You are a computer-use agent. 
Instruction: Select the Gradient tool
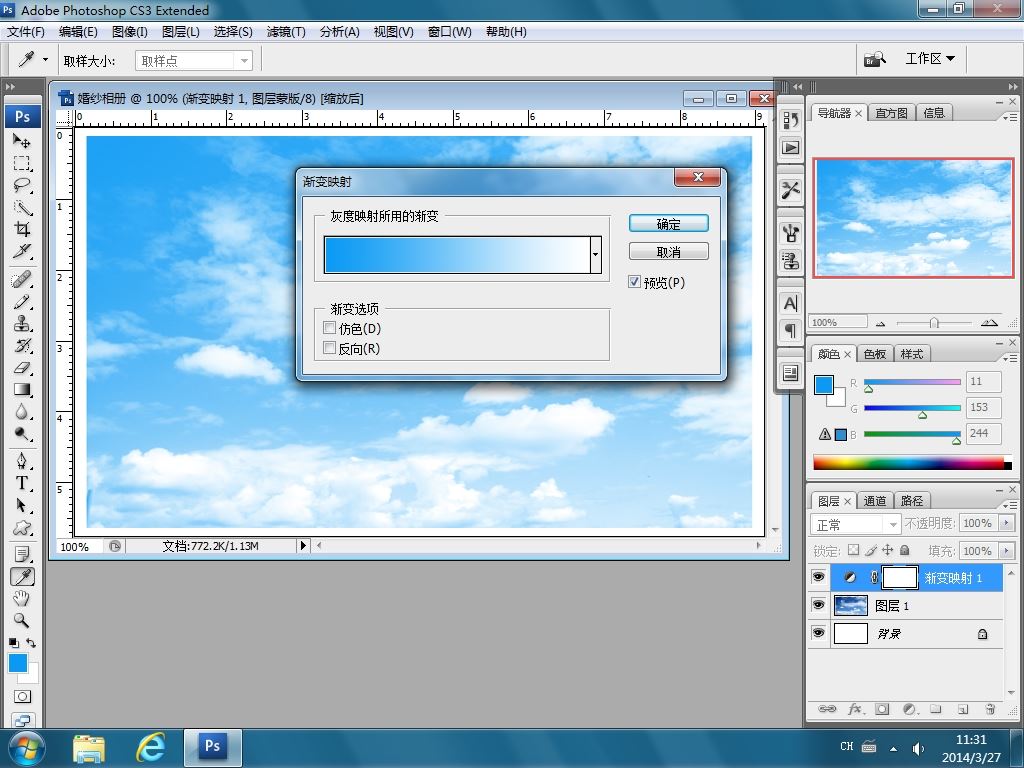[22, 390]
